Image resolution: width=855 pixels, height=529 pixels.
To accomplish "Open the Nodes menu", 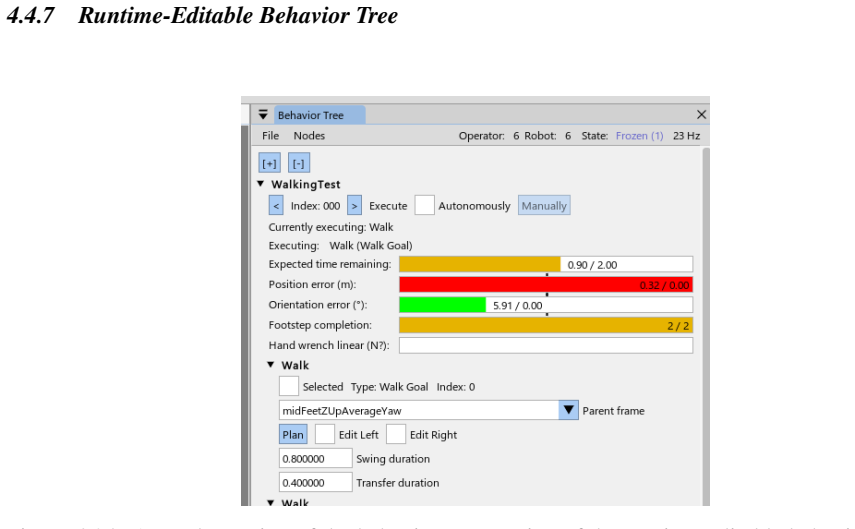I will [x=309, y=136].
